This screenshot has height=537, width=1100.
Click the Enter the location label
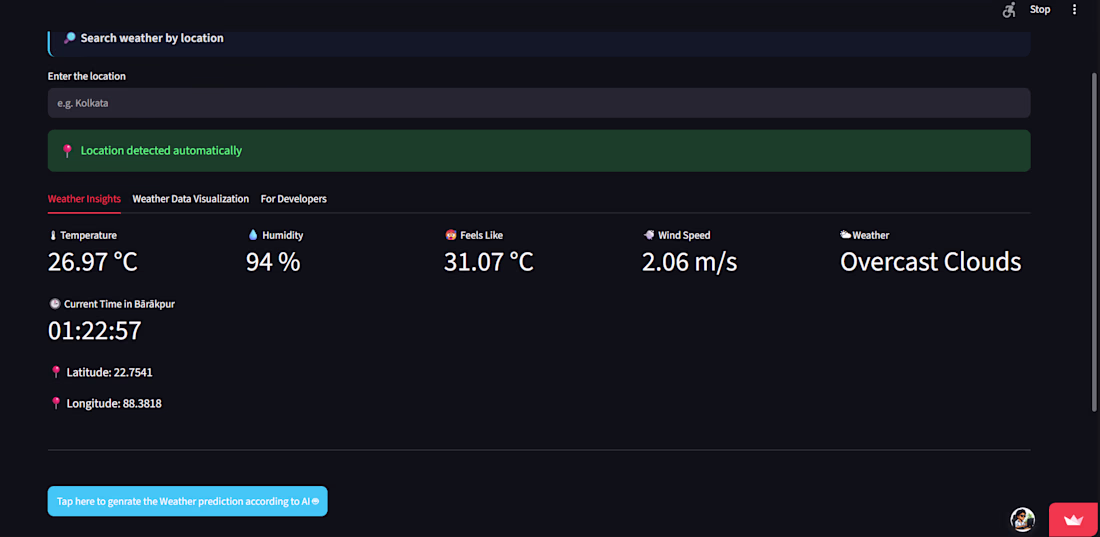(87, 76)
